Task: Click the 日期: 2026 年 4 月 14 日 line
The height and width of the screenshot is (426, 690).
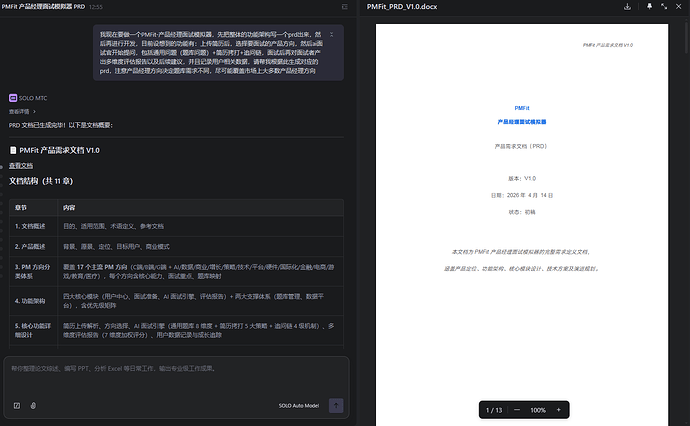Action: click(x=522, y=195)
